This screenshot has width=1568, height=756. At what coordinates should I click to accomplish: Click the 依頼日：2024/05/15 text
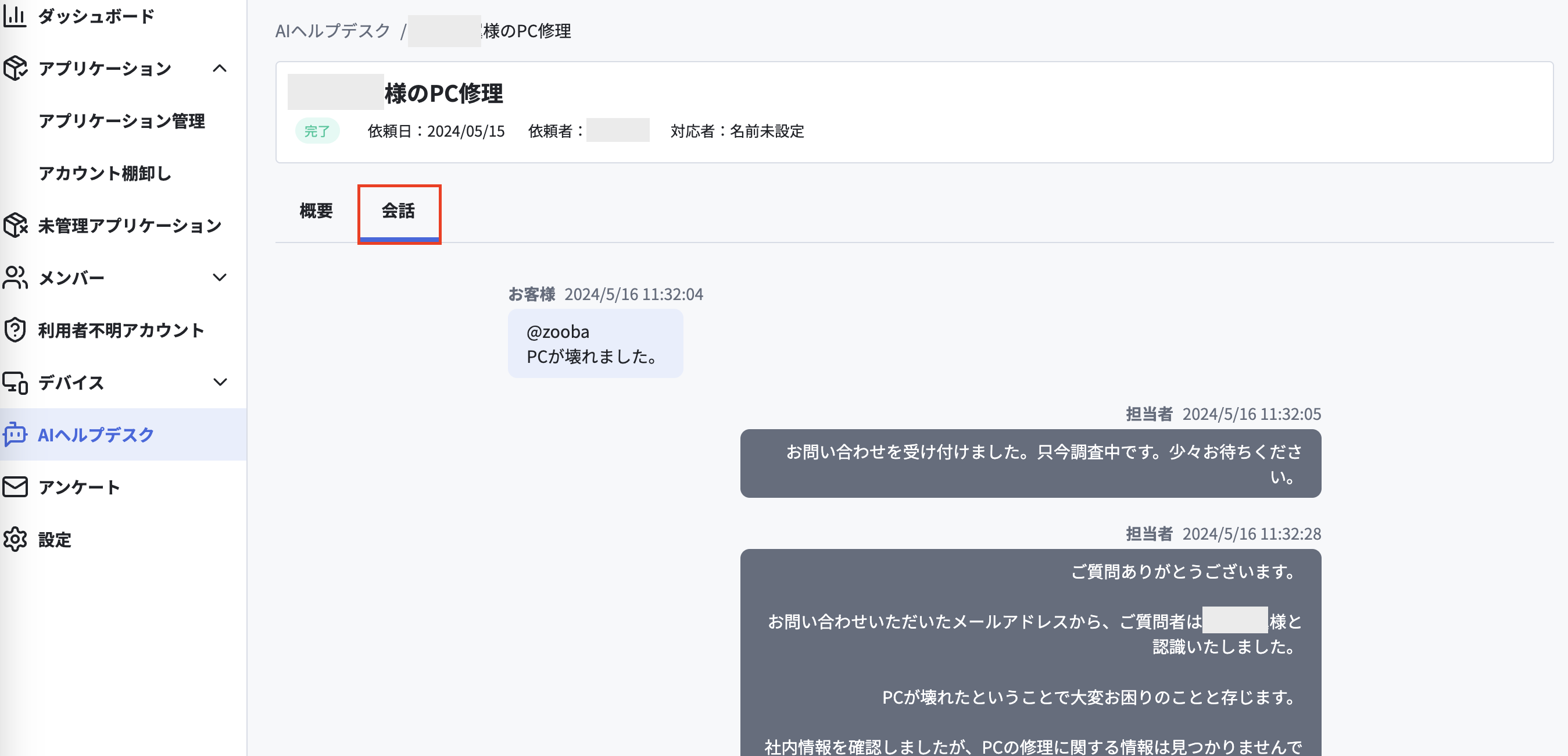click(x=436, y=131)
